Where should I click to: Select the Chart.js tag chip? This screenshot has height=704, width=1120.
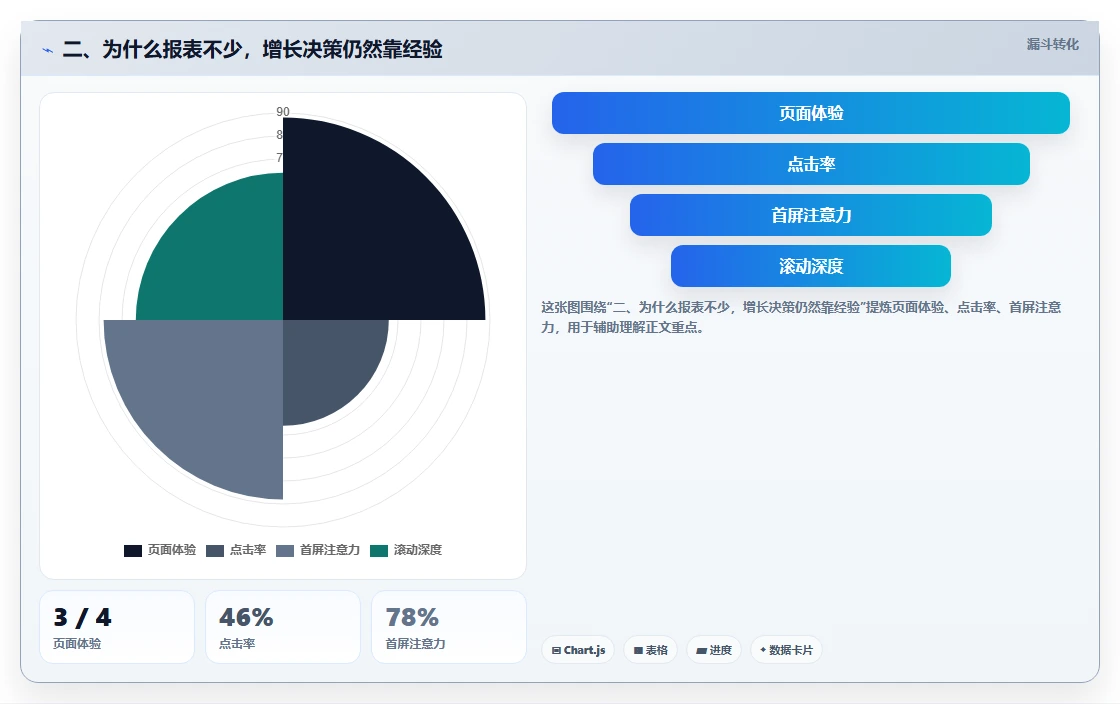click(x=578, y=650)
